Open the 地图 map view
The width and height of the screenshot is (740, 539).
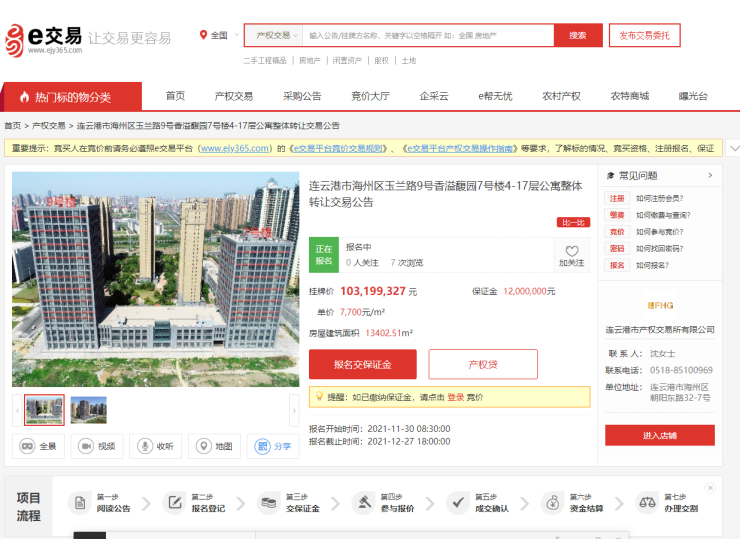214,446
